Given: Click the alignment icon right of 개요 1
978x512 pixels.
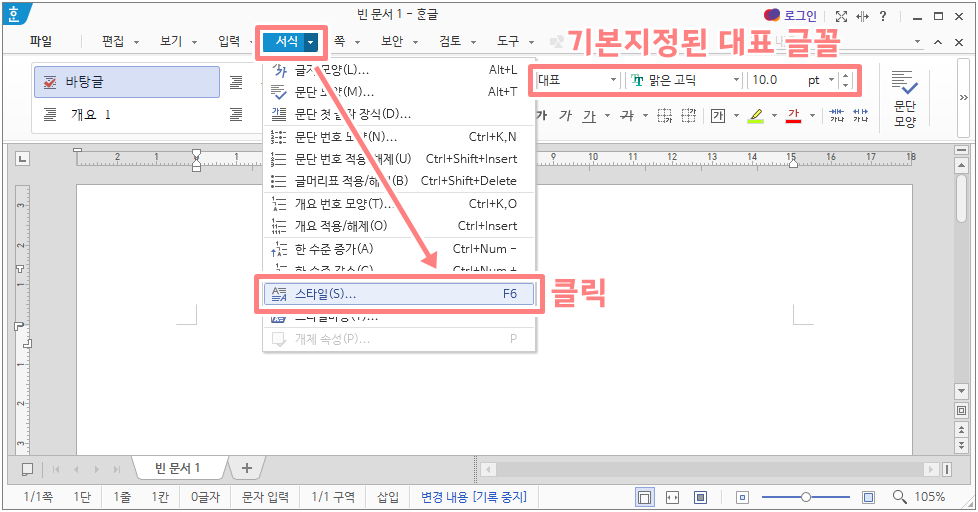Looking at the screenshot, I should click(x=236, y=114).
